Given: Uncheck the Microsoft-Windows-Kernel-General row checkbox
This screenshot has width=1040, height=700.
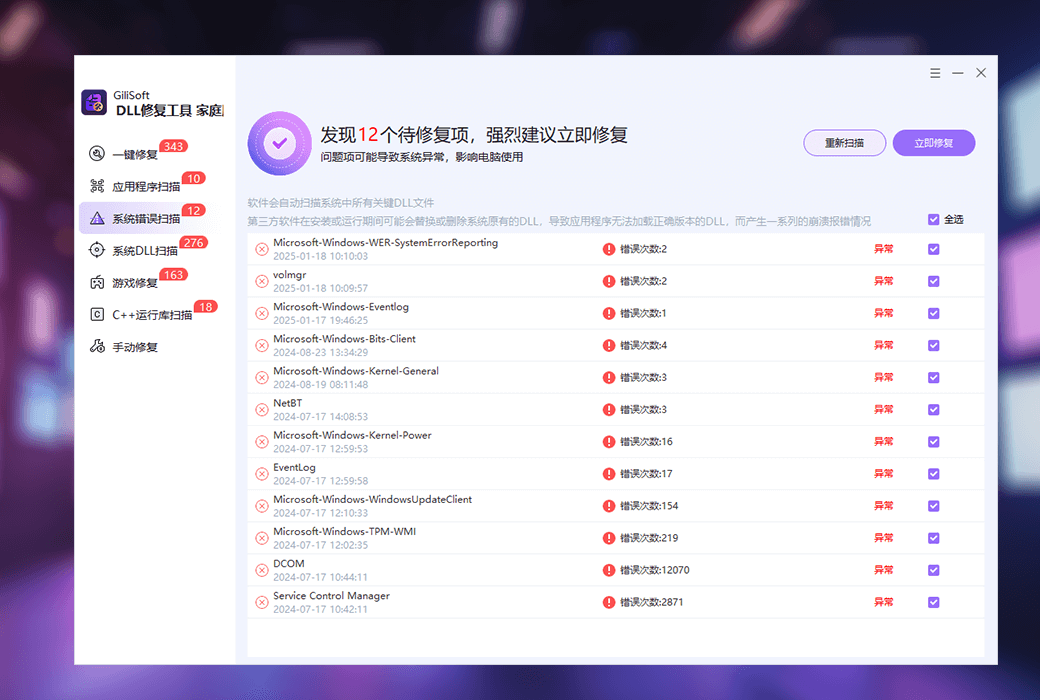Looking at the screenshot, I should point(934,378).
